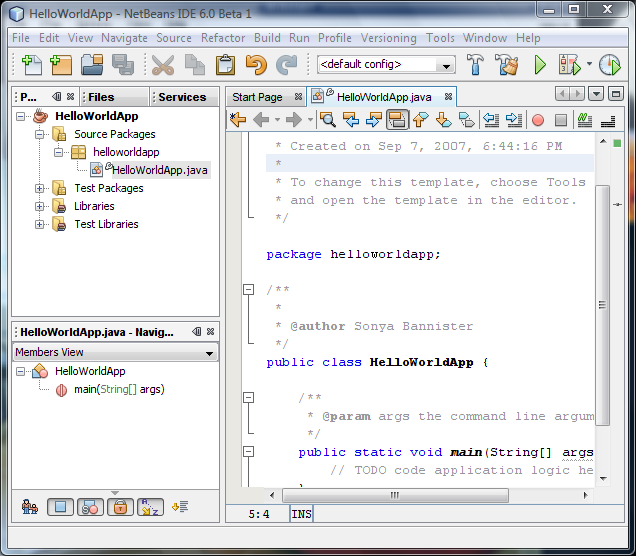The height and width of the screenshot is (556, 636).
Task: Click the New Project toolbar icon
Action: click(x=61, y=65)
